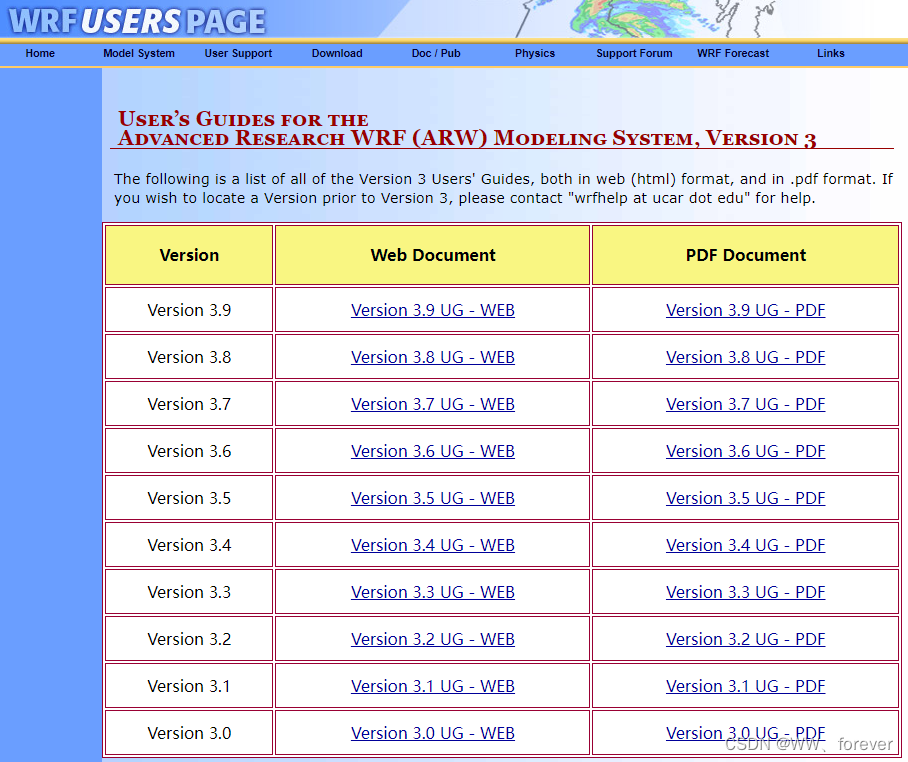The image size is (908, 762).
Task: Click the 'Version 3.4' table cell
Action: [189, 544]
